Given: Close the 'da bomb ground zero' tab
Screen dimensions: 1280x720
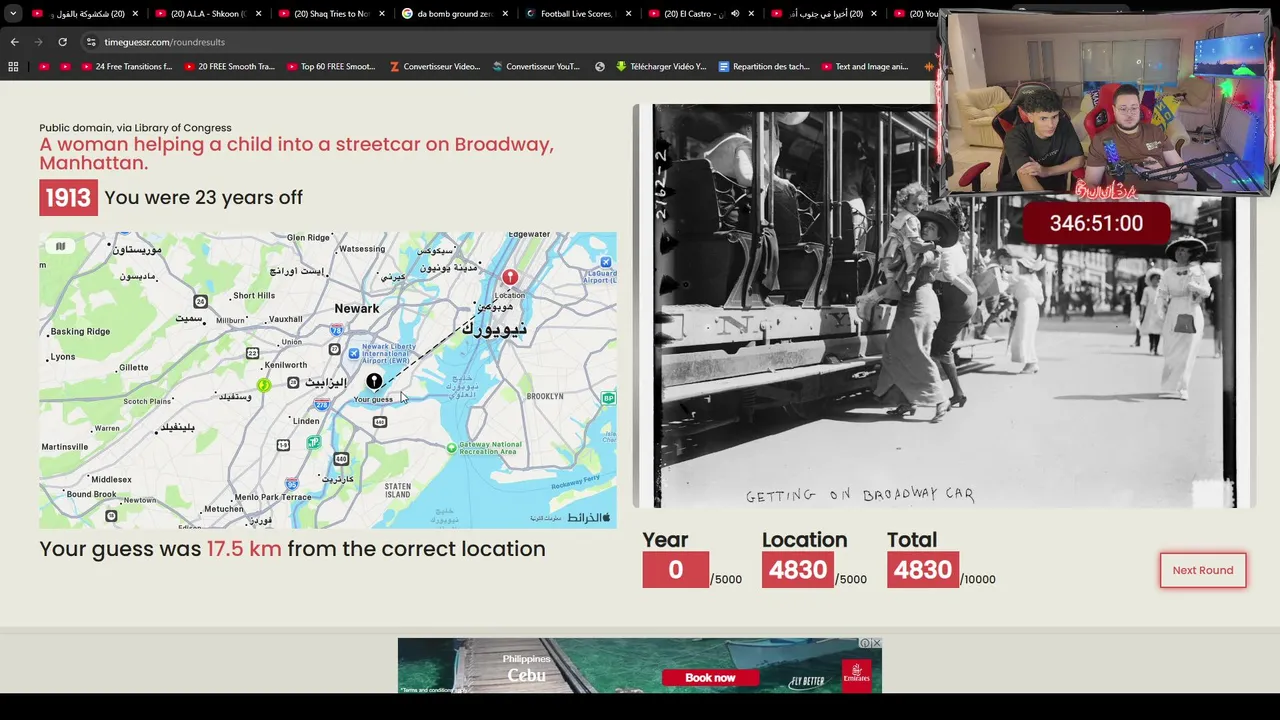Looking at the screenshot, I should (x=505, y=14).
